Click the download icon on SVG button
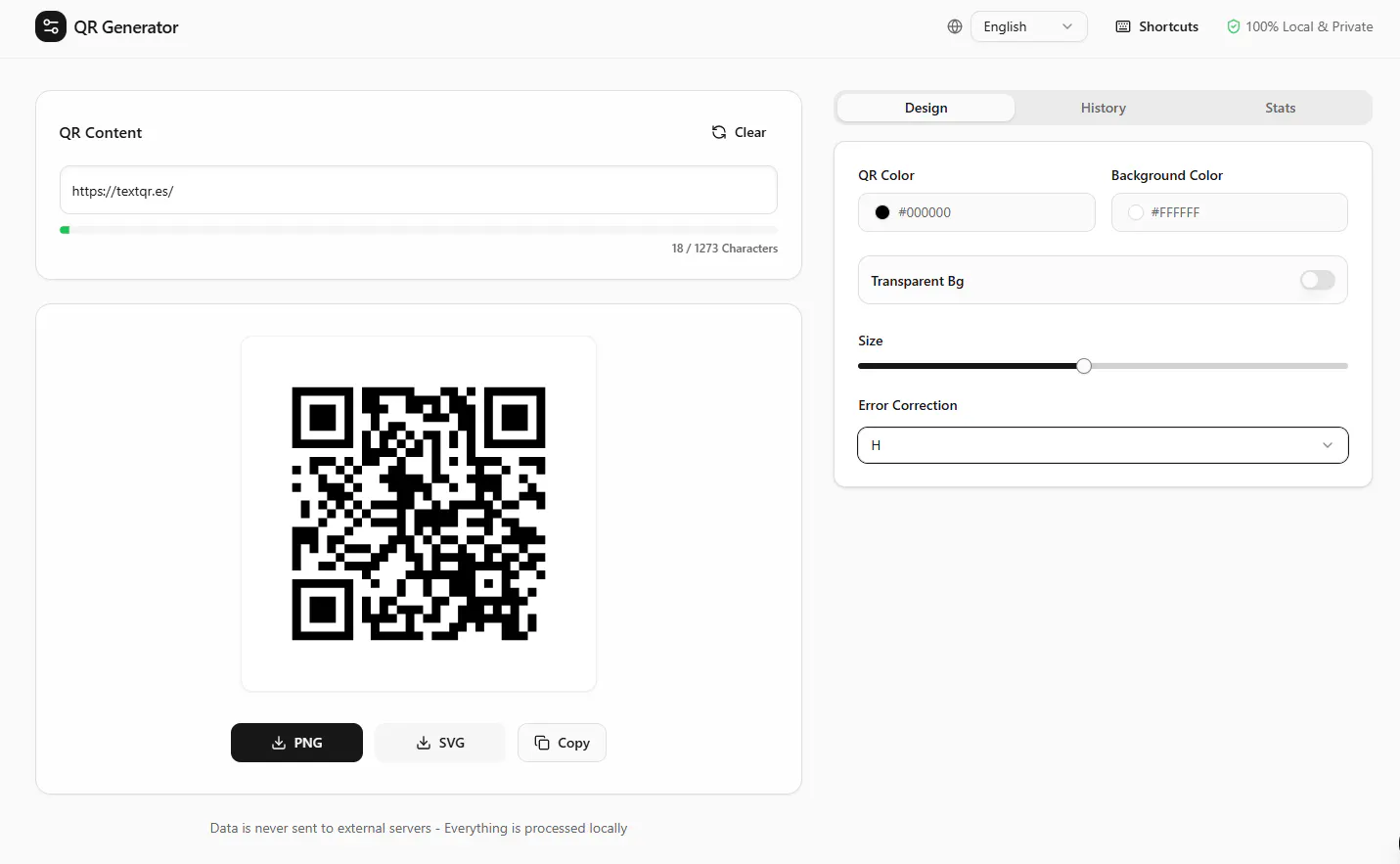This screenshot has height=864, width=1400. coord(424,743)
